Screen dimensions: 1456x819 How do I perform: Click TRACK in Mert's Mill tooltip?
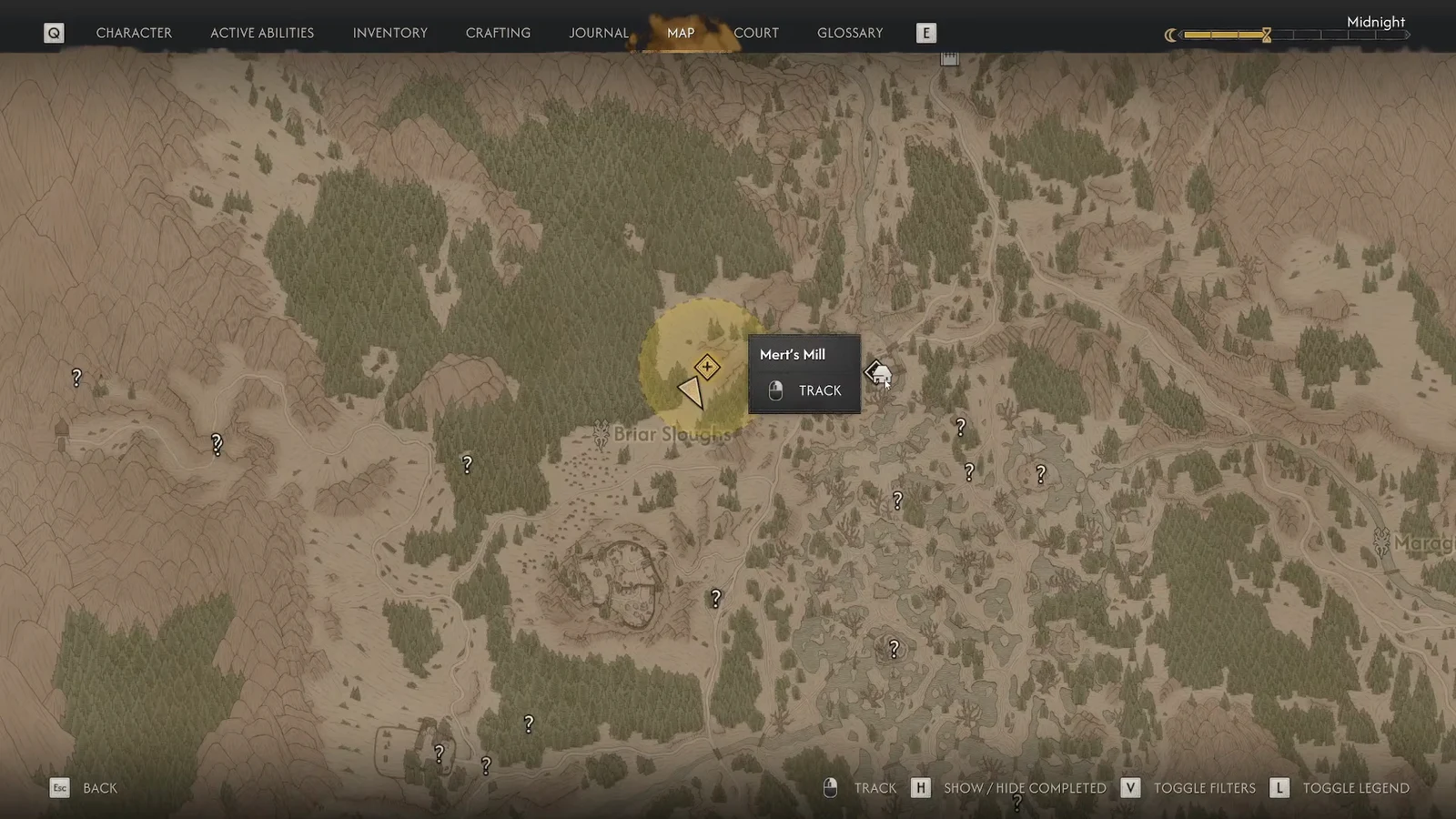[x=820, y=390]
